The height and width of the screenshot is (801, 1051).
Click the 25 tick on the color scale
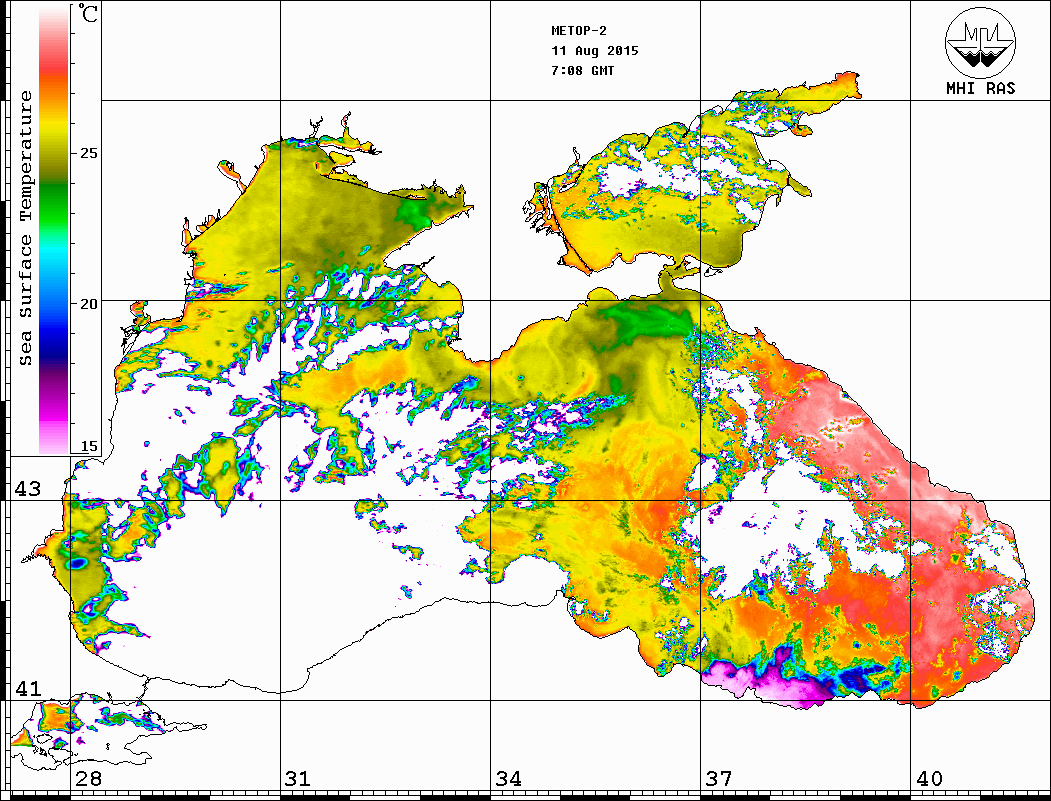click(88, 153)
